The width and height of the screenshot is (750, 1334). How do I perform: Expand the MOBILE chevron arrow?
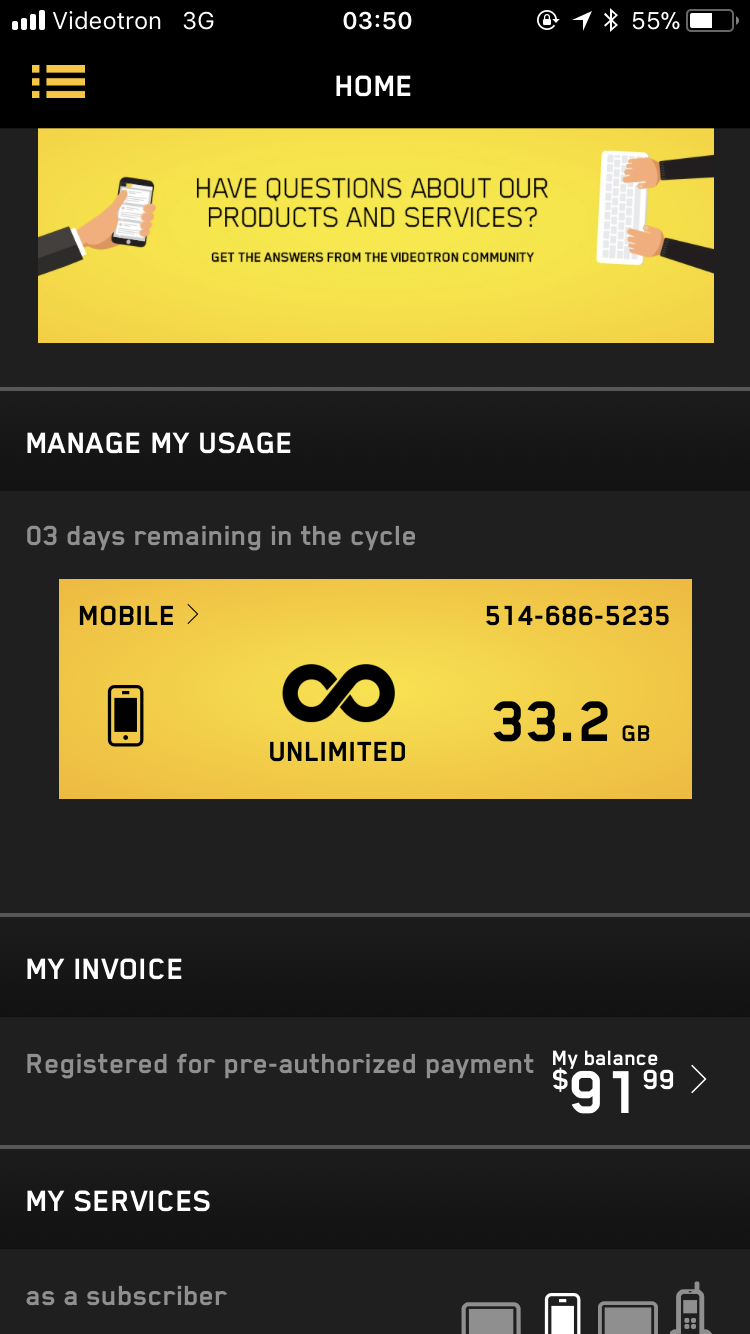coord(193,615)
